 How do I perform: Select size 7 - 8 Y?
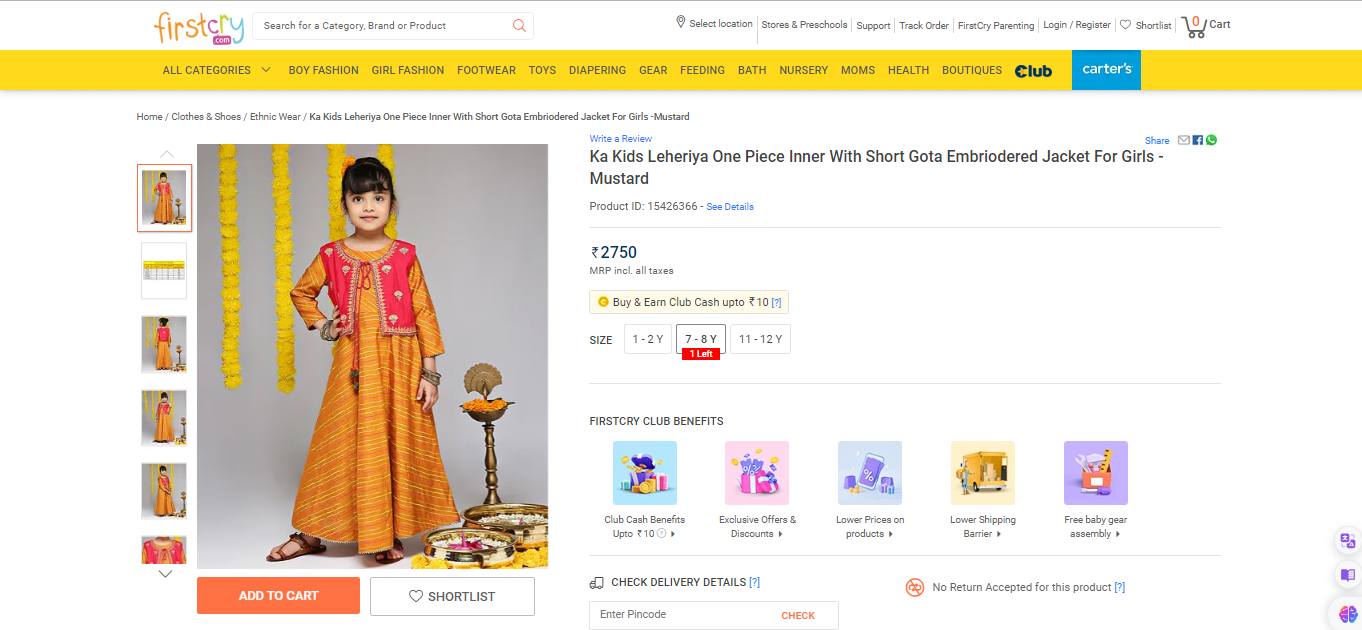pos(700,339)
